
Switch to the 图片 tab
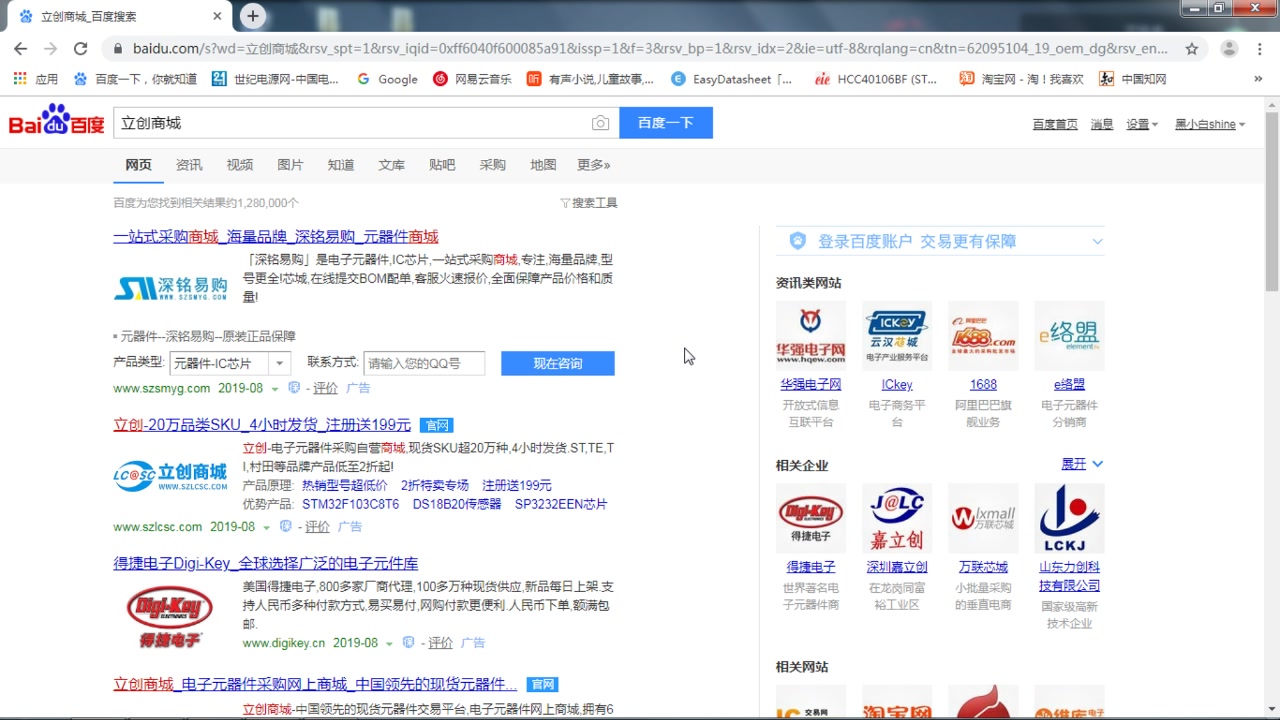point(290,165)
